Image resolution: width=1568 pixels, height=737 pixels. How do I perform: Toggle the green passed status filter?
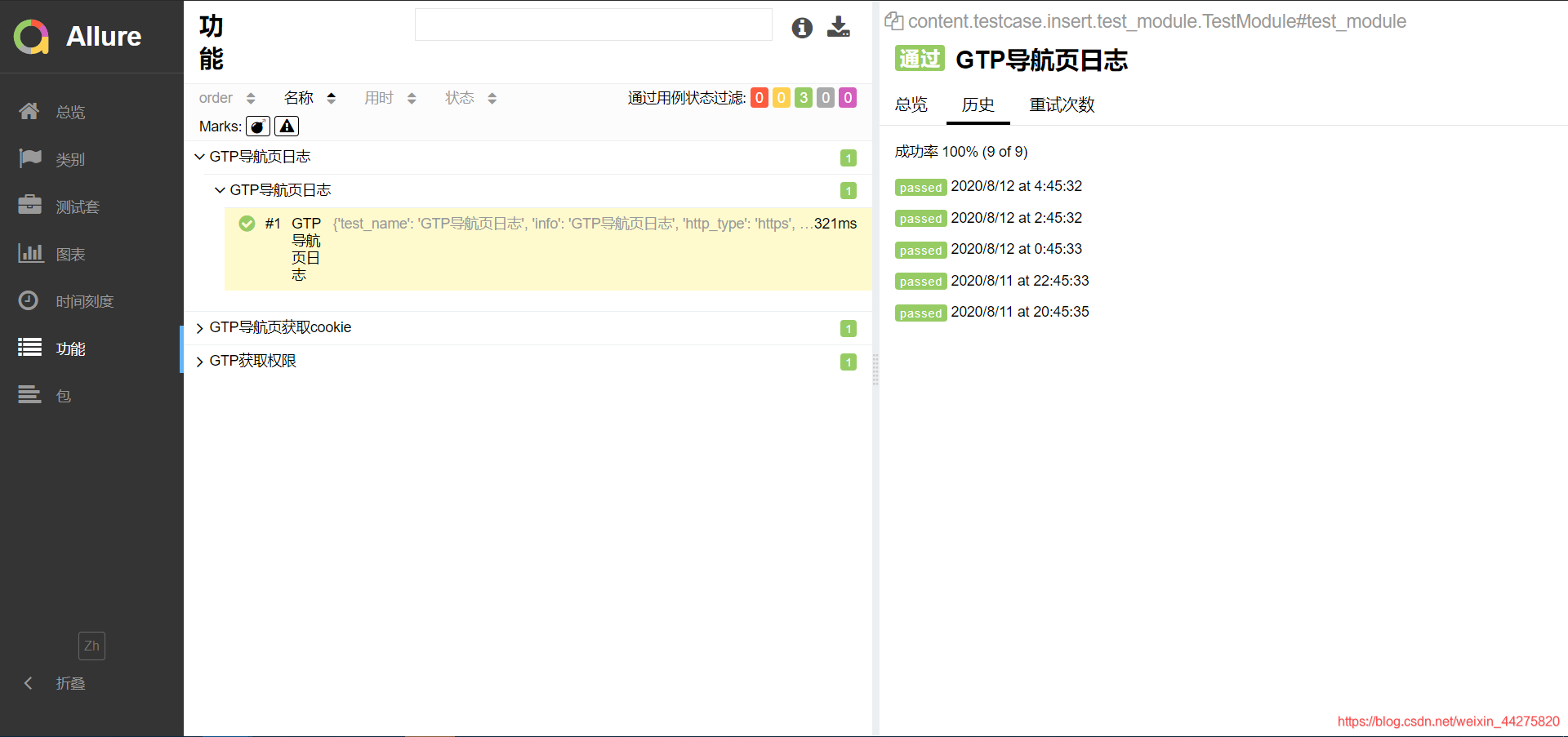tap(804, 98)
